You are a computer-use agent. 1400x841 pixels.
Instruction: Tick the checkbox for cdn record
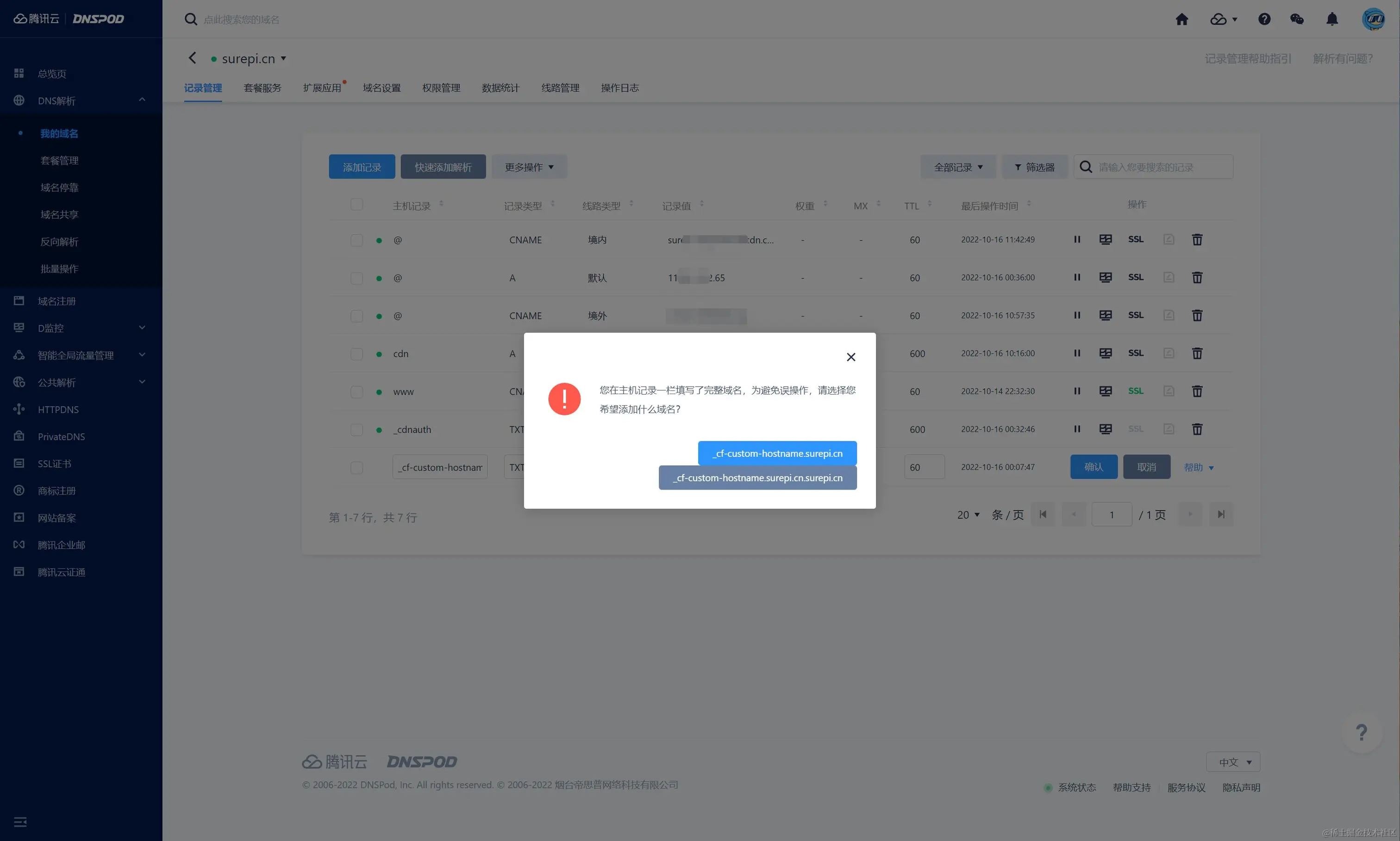[x=356, y=354]
